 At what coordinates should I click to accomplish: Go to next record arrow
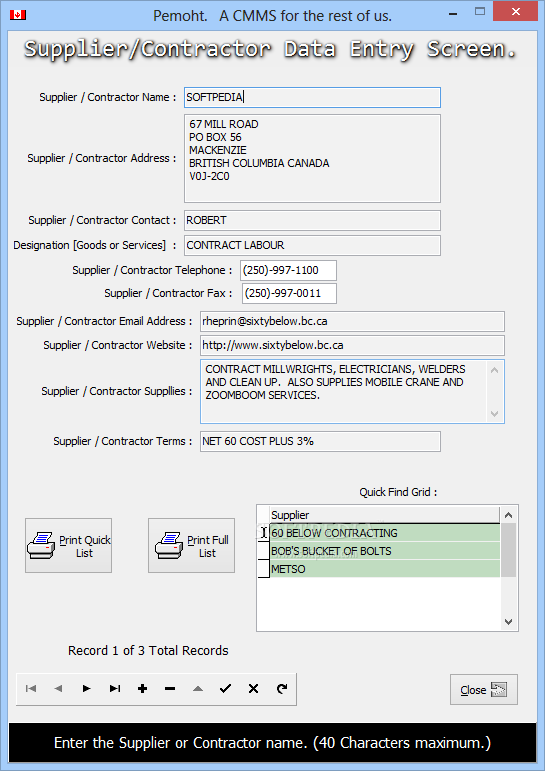(87, 688)
